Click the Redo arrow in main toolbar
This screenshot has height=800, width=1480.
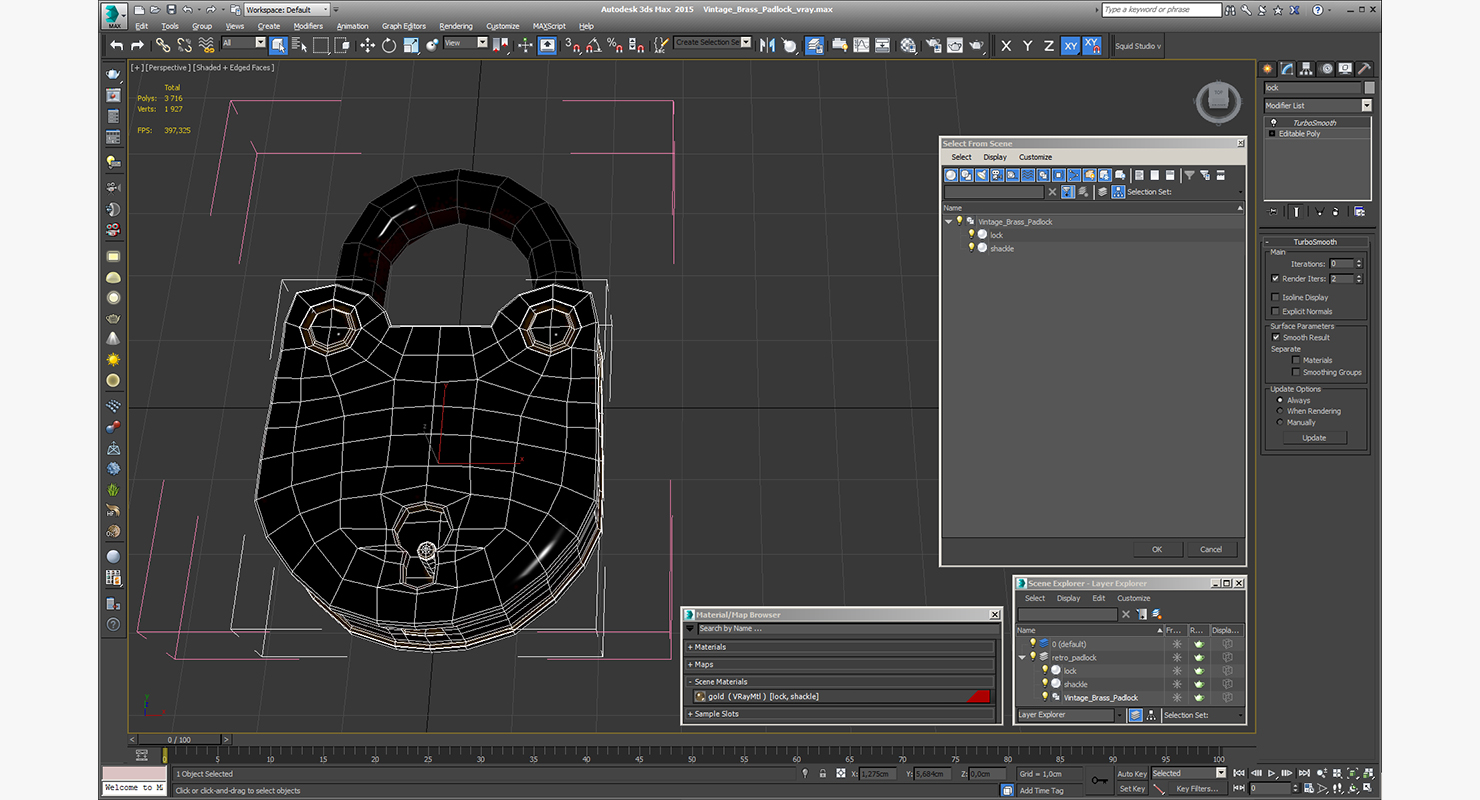[x=138, y=45]
